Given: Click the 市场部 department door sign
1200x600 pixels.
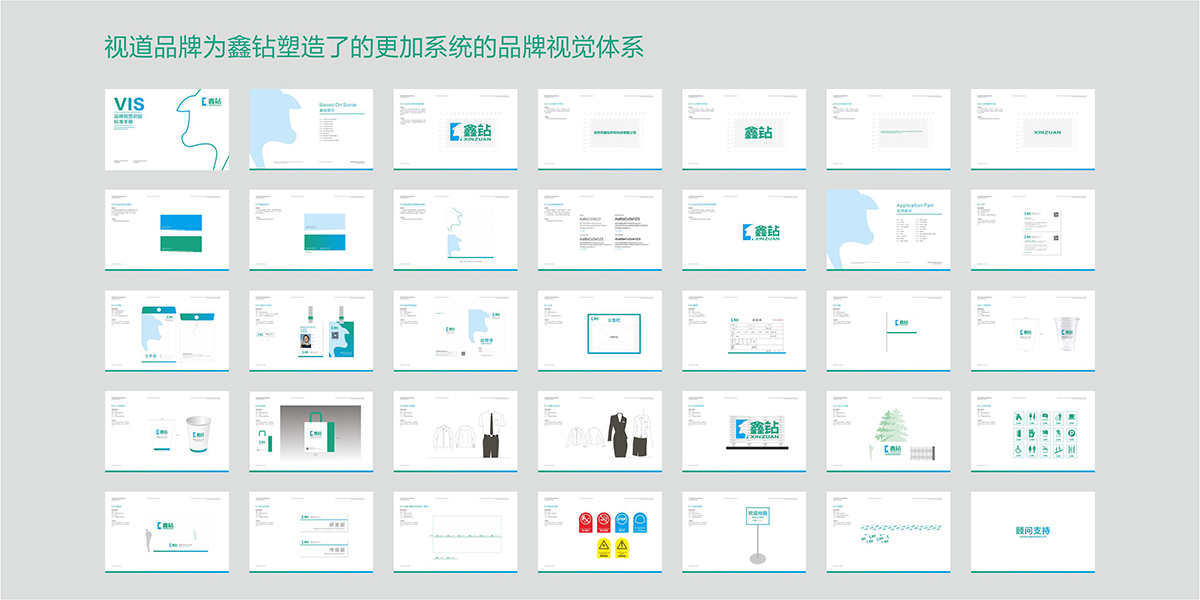Looking at the screenshot, I should pos(326,549).
